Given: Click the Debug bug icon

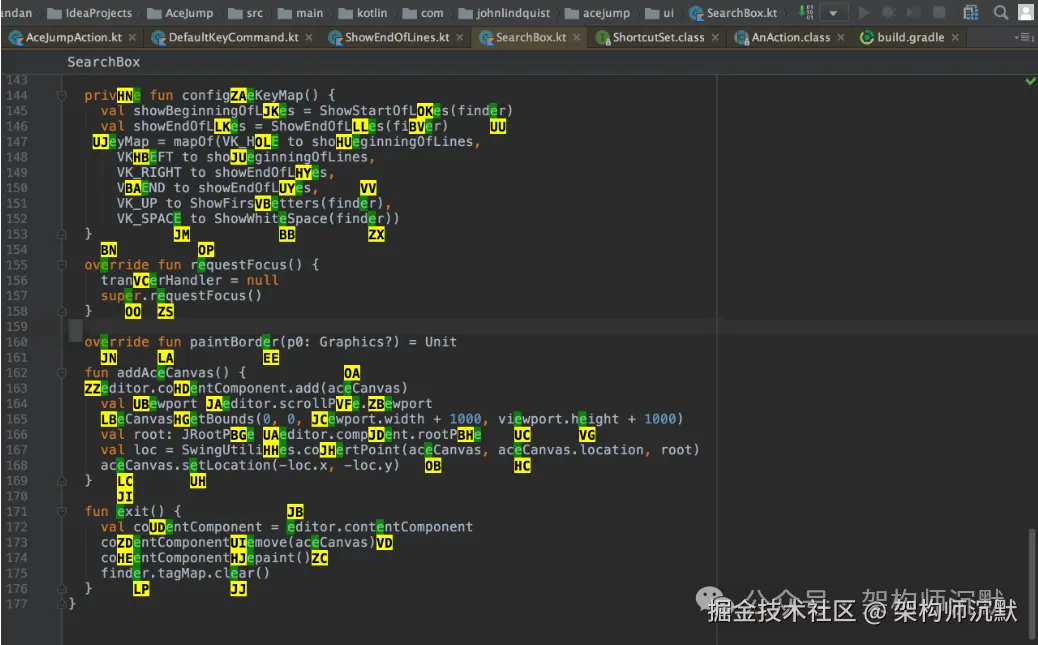Looking at the screenshot, I should pyautogui.click(x=888, y=13).
